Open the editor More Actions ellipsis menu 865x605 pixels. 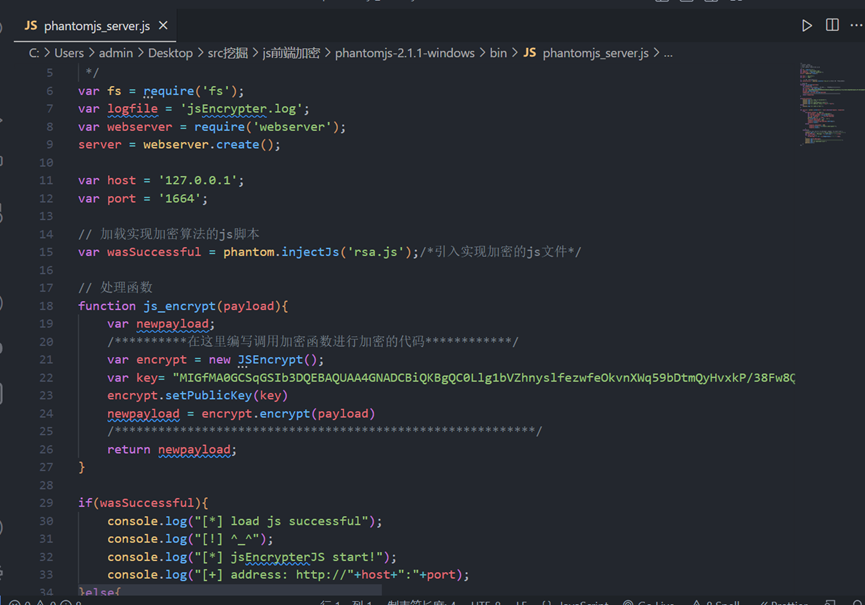[856, 25]
